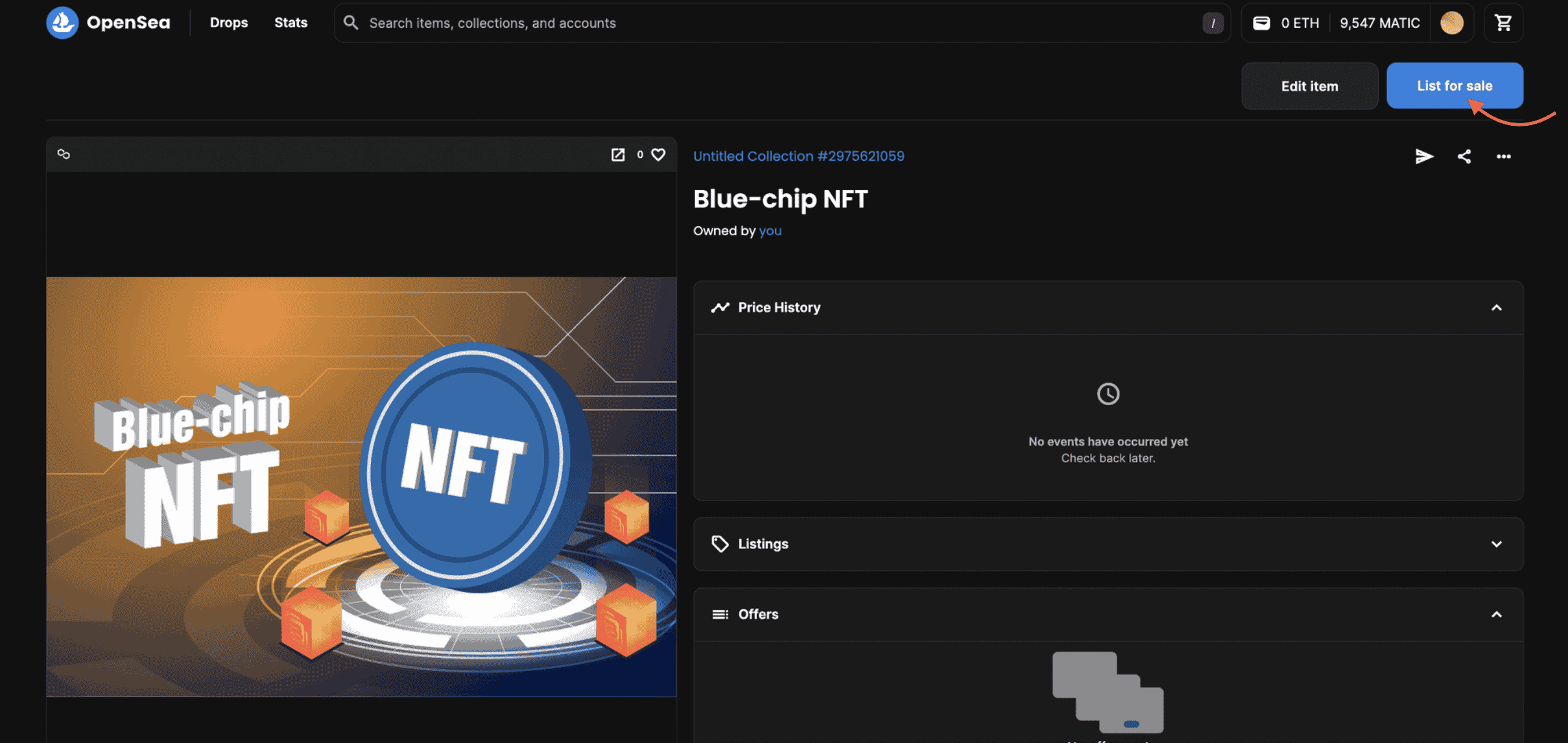The height and width of the screenshot is (743, 1568).
Task: Open the three-dot more options menu
Action: 1503,156
